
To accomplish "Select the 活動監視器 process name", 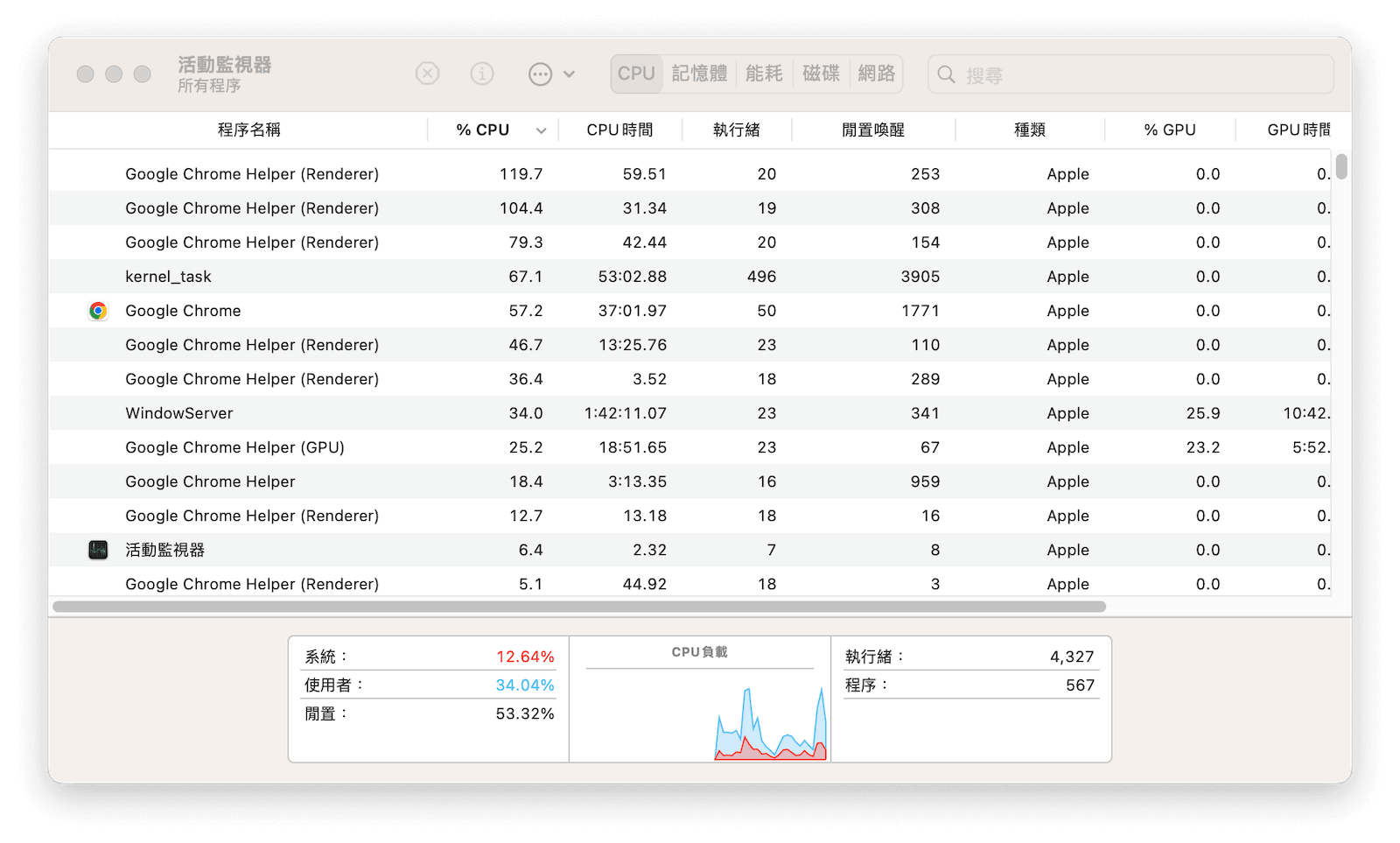I will pyautogui.click(x=164, y=550).
